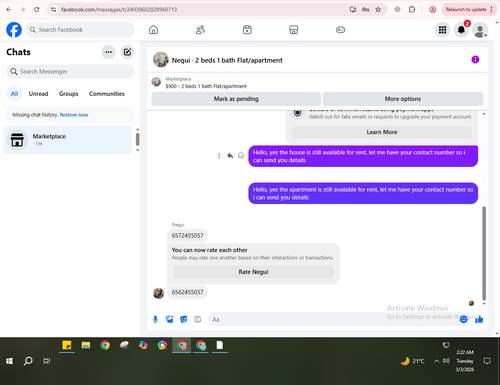Open conversation information purple icon
The width and height of the screenshot is (500, 385).
[x=475, y=60]
